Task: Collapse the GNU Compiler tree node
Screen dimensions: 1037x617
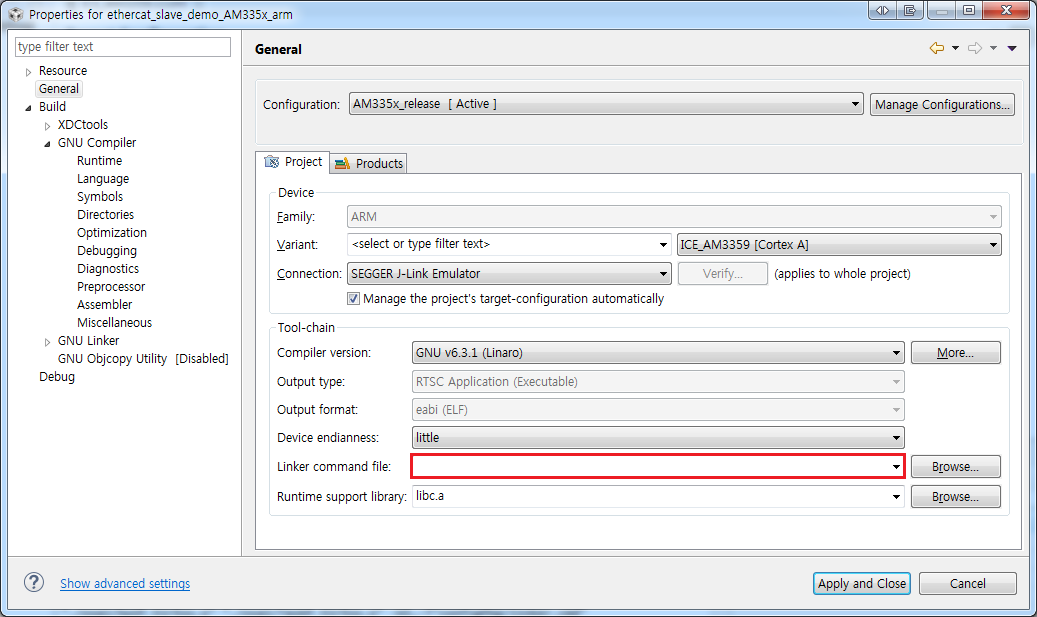Action: (48, 144)
